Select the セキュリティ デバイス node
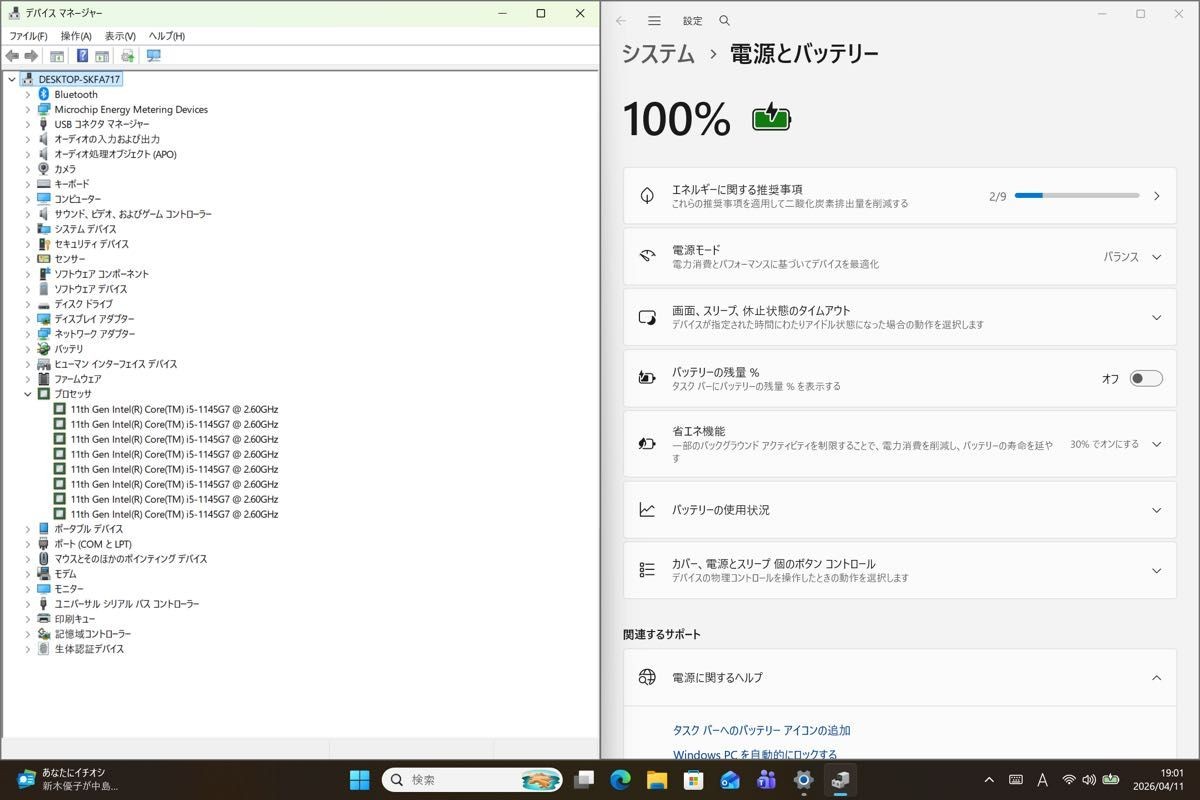1200x800 pixels. pos(91,244)
